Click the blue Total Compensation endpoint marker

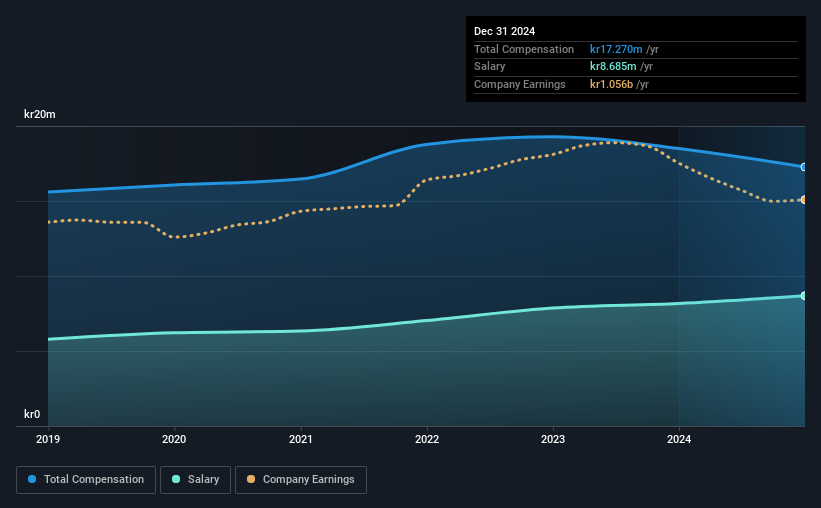[804, 167]
